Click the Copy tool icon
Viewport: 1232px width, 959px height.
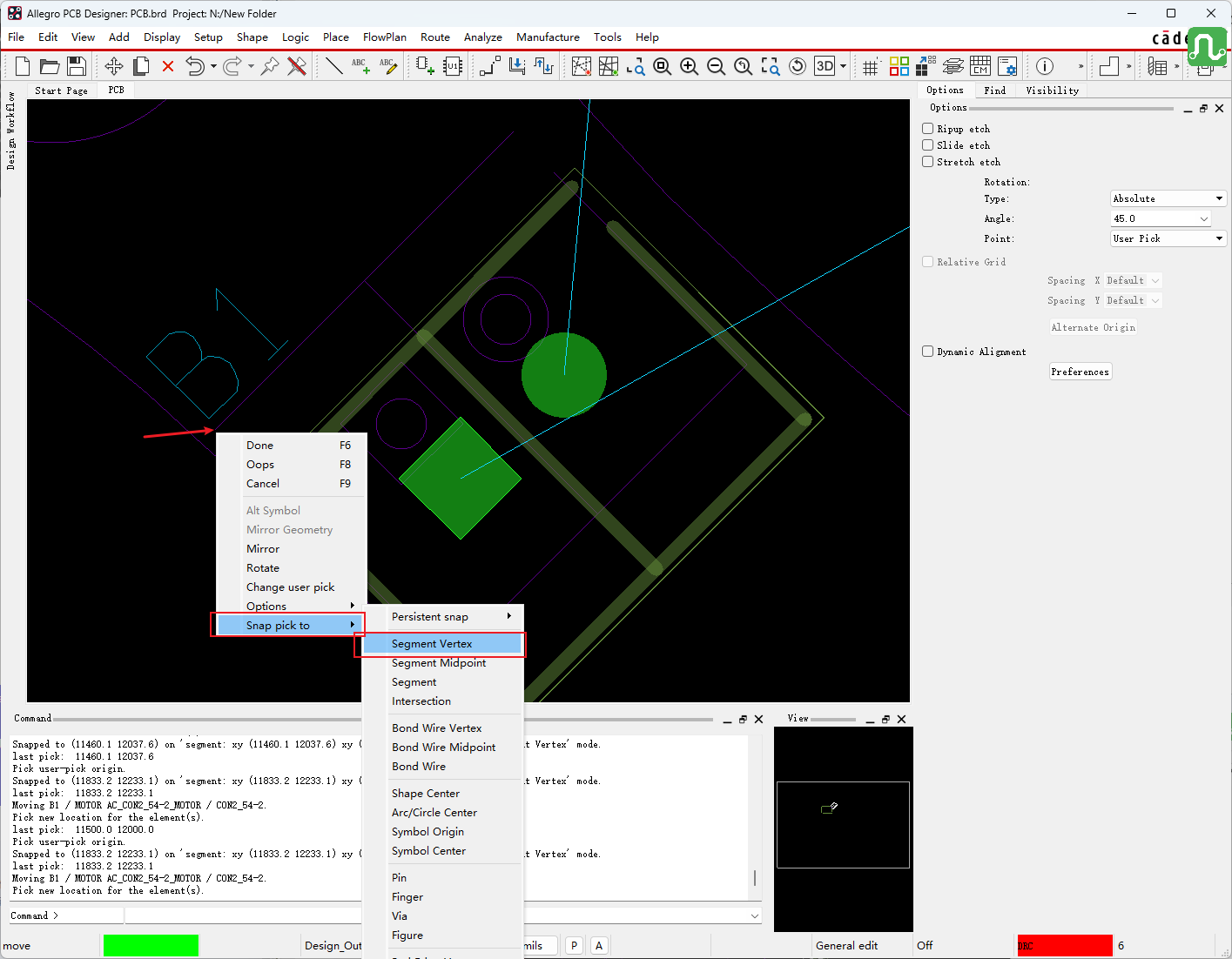(141, 66)
